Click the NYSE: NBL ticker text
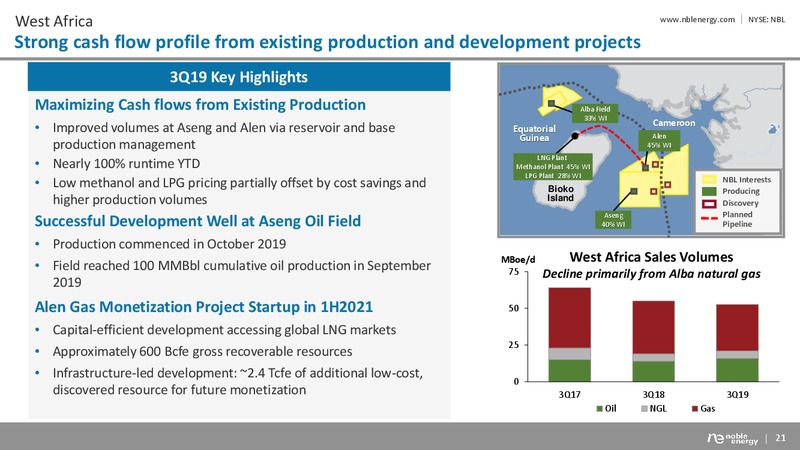Viewport: 800px width, 450px height. pyautogui.click(x=766, y=19)
